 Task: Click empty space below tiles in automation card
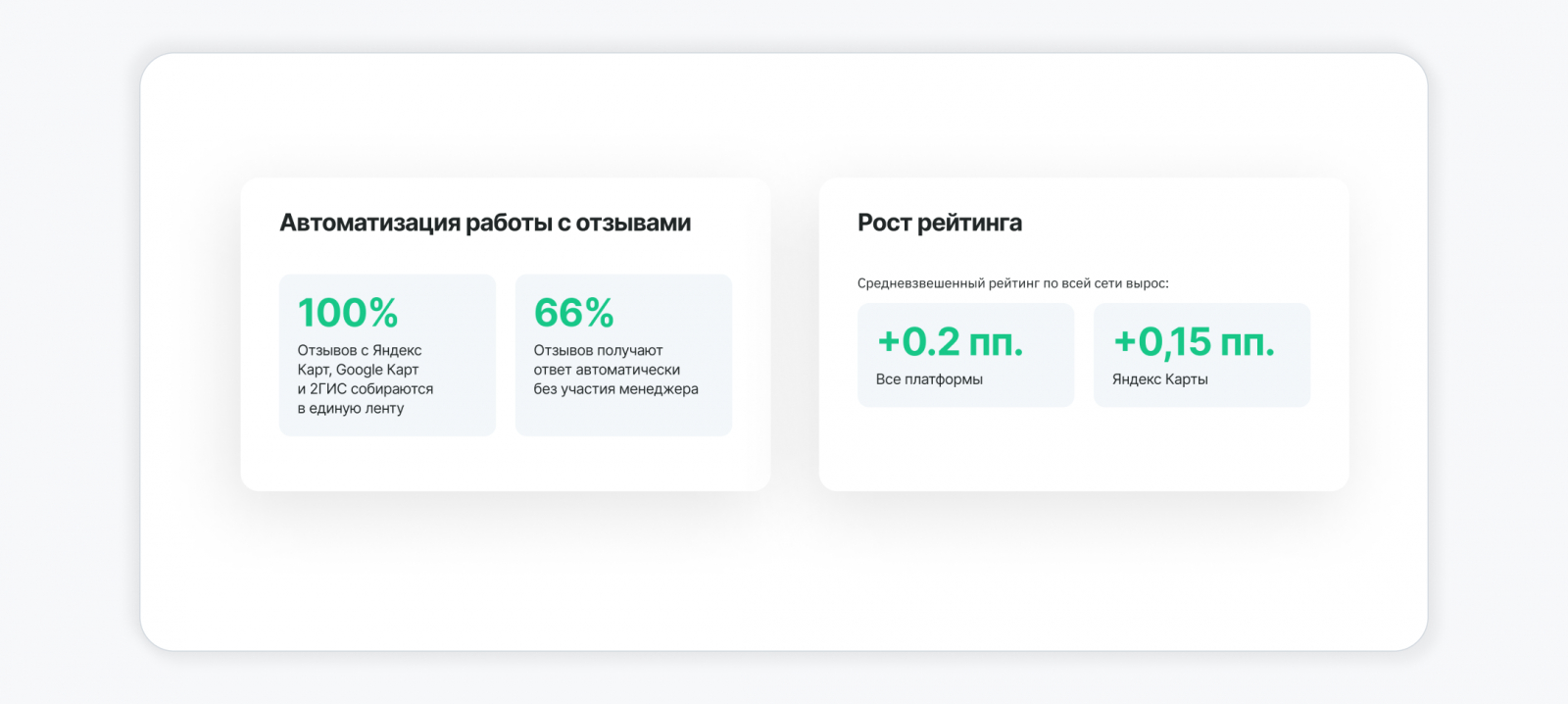pyautogui.click(x=505, y=463)
